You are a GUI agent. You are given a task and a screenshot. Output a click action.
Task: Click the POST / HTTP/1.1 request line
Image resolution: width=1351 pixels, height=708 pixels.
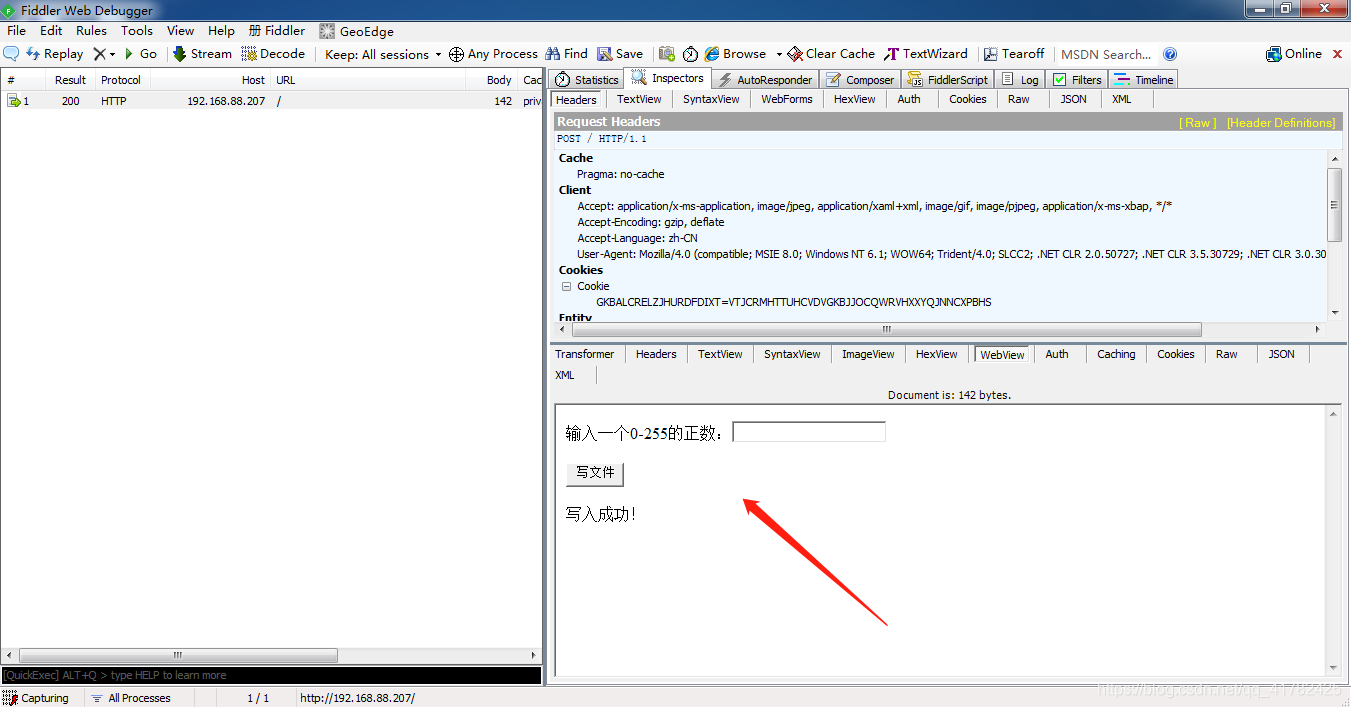[602, 139]
